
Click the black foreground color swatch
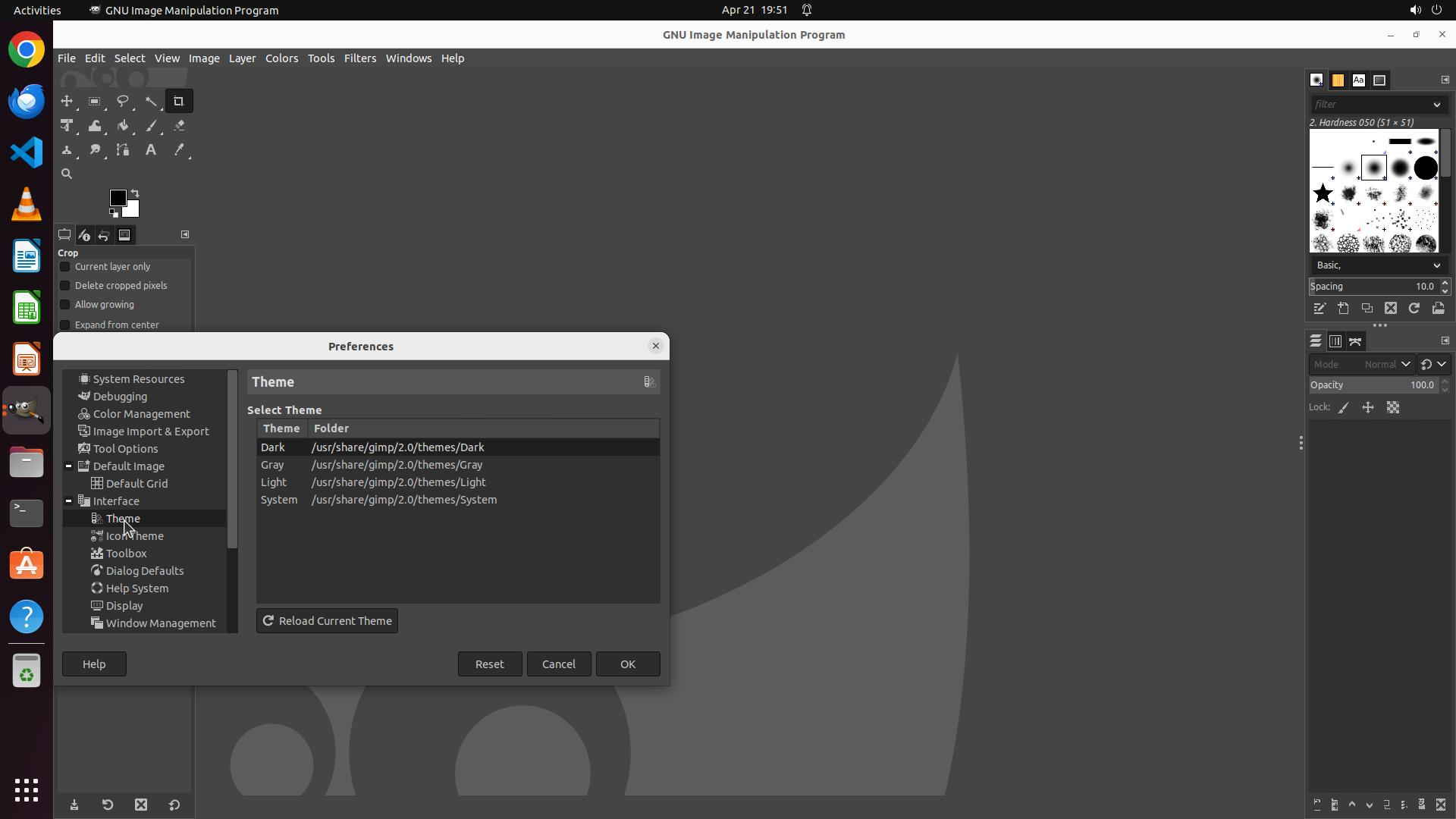(118, 198)
